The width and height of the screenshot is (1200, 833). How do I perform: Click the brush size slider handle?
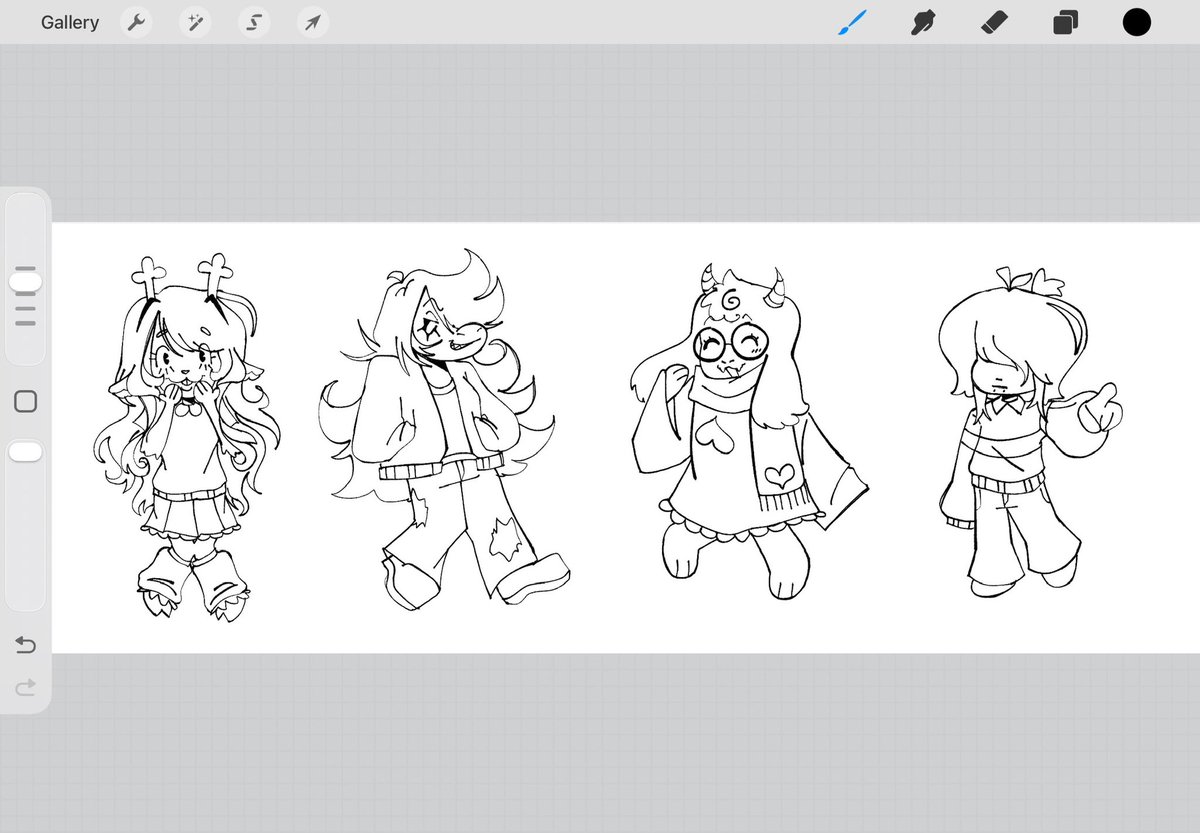[x=25, y=282]
